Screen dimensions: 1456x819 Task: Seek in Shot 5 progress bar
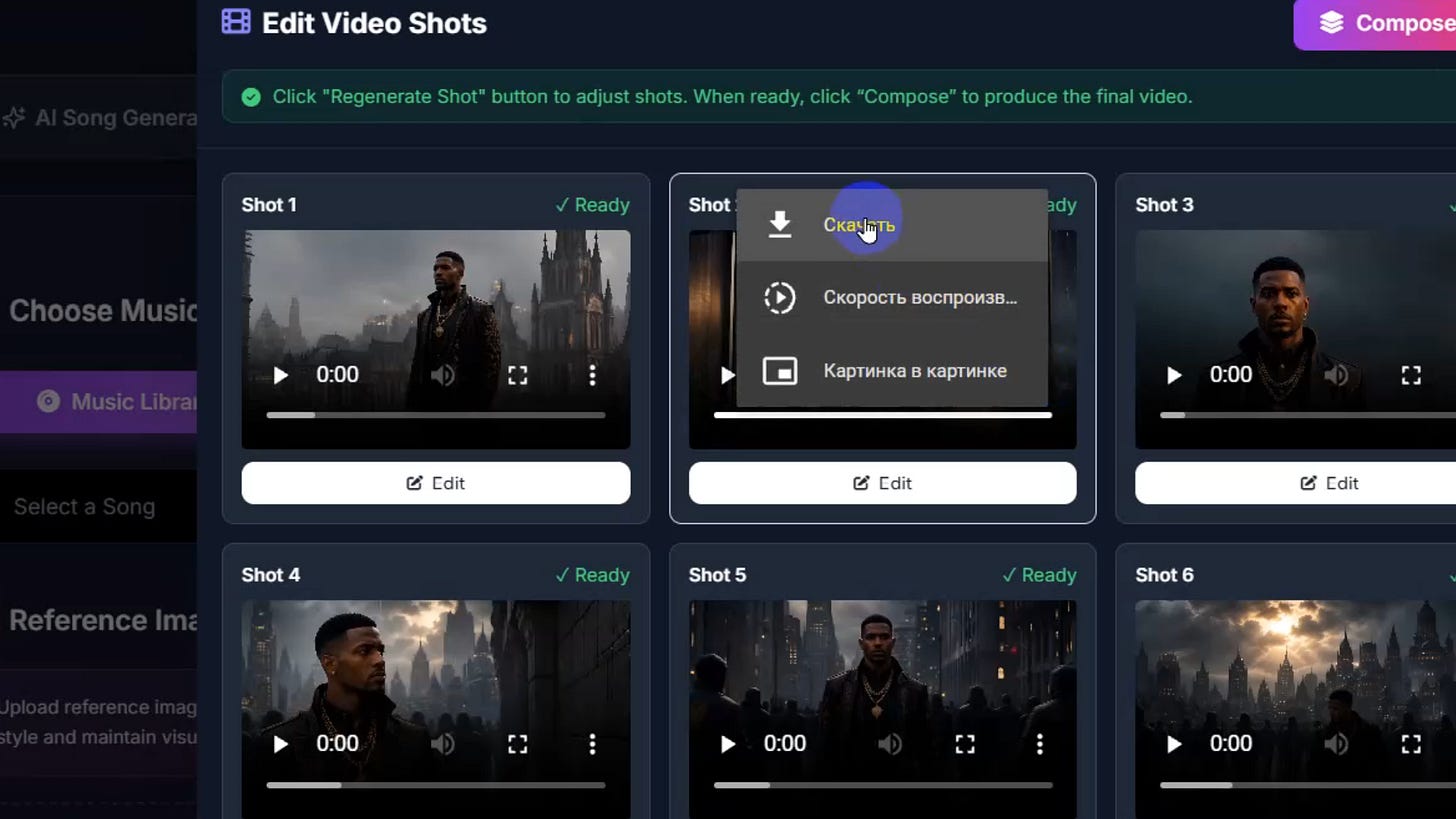pos(883,785)
